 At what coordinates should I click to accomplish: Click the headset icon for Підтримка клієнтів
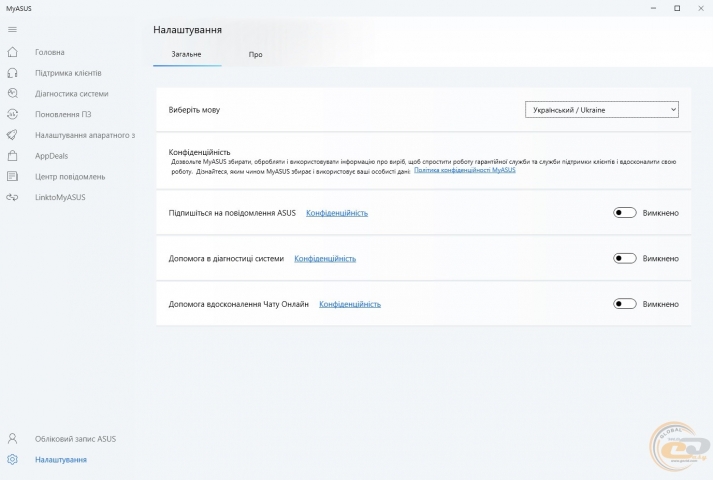(12, 73)
